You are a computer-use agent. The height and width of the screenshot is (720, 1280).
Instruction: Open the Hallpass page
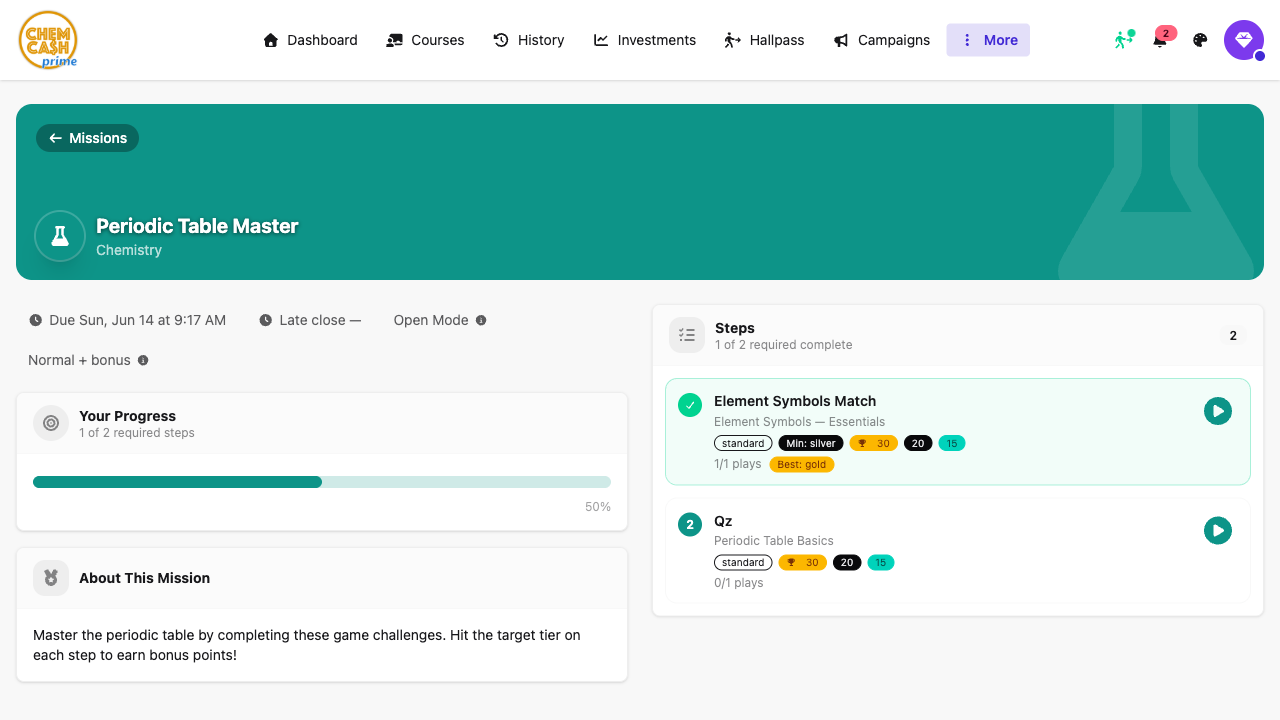pos(764,40)
